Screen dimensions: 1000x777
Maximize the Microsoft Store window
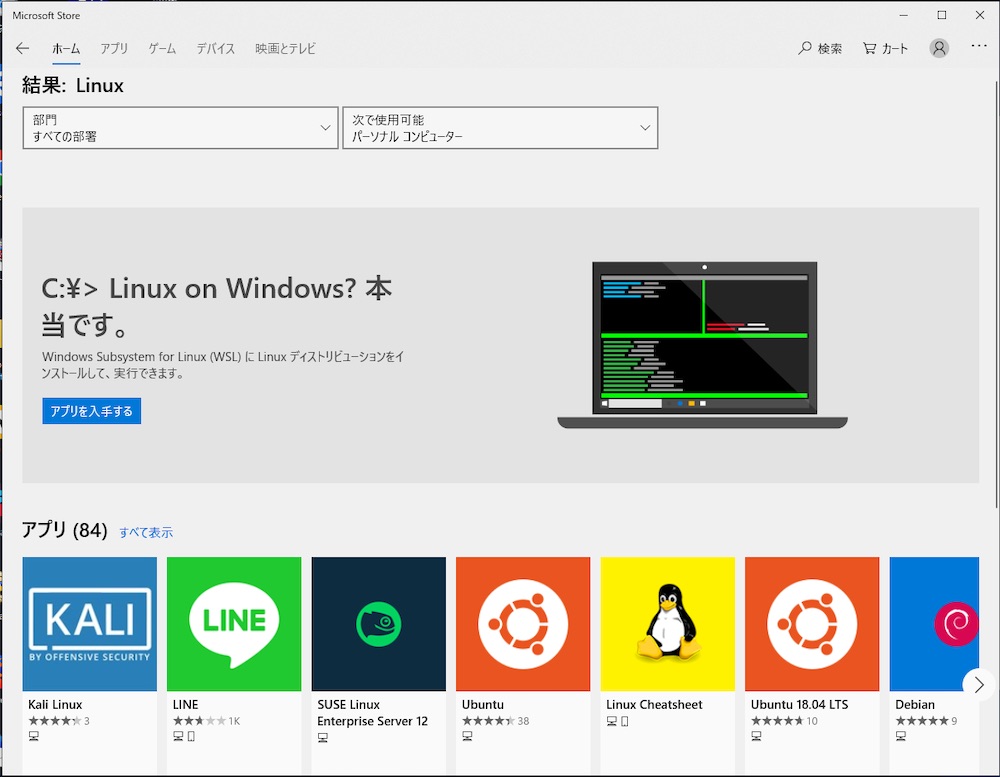click(941, 15)
